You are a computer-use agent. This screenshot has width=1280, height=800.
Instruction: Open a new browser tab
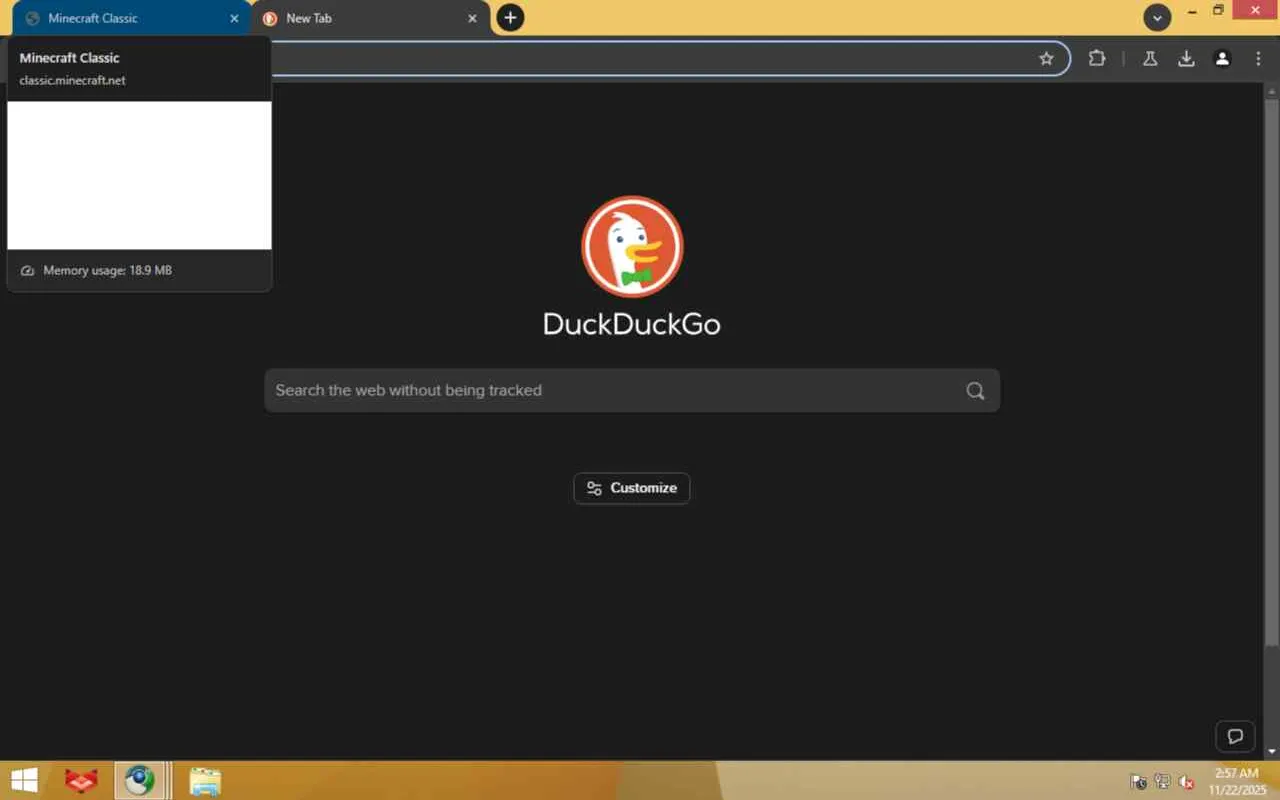510,17
